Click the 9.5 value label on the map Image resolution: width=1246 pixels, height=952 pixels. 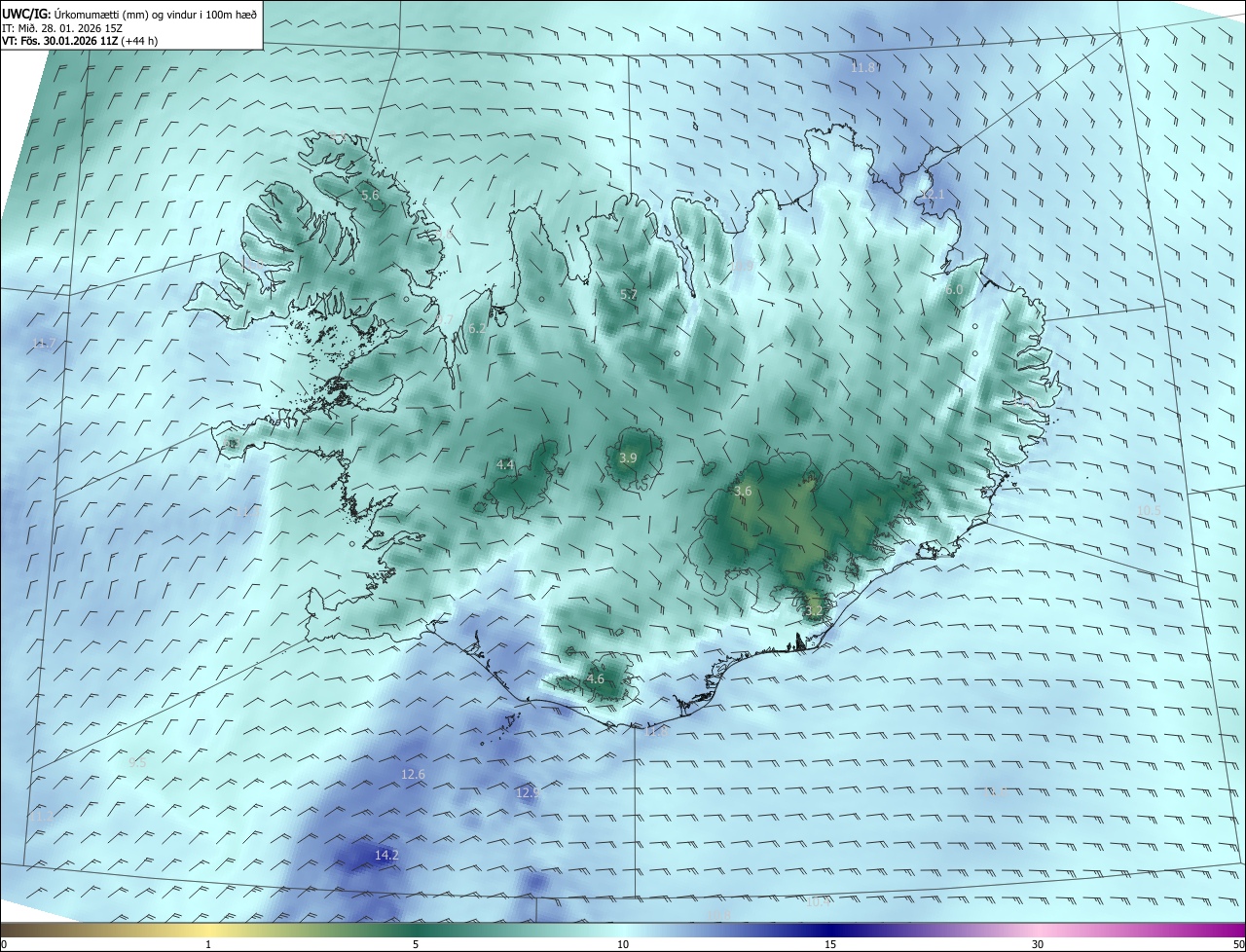(x=137, y=762)
